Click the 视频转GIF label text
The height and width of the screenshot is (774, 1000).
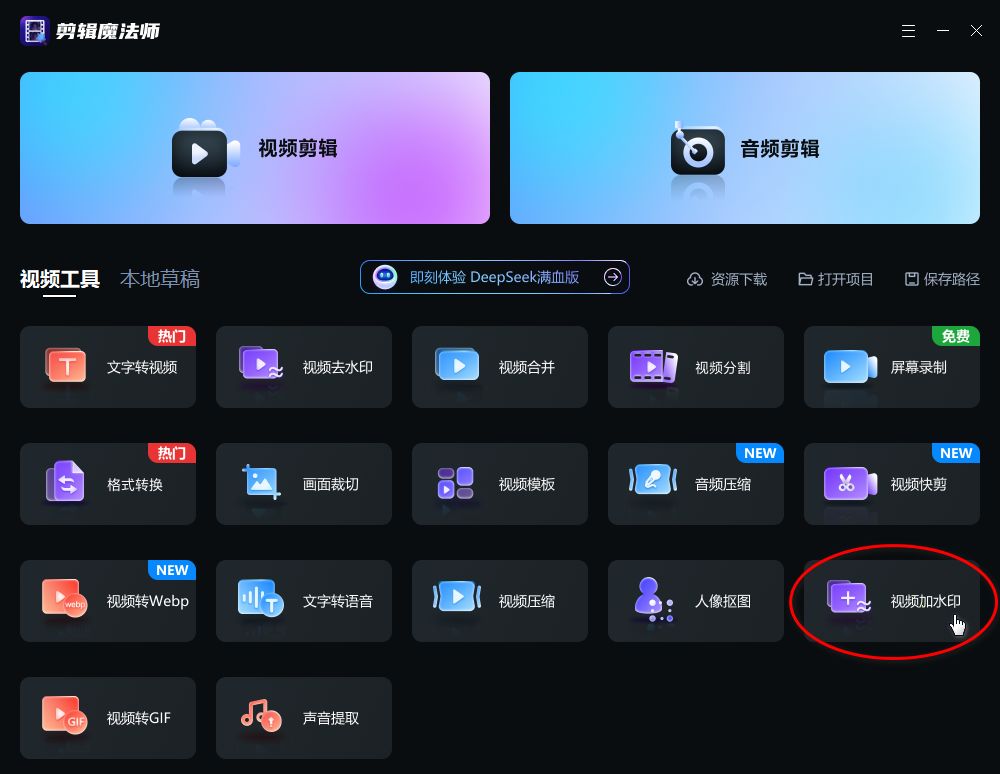(138, 718)
